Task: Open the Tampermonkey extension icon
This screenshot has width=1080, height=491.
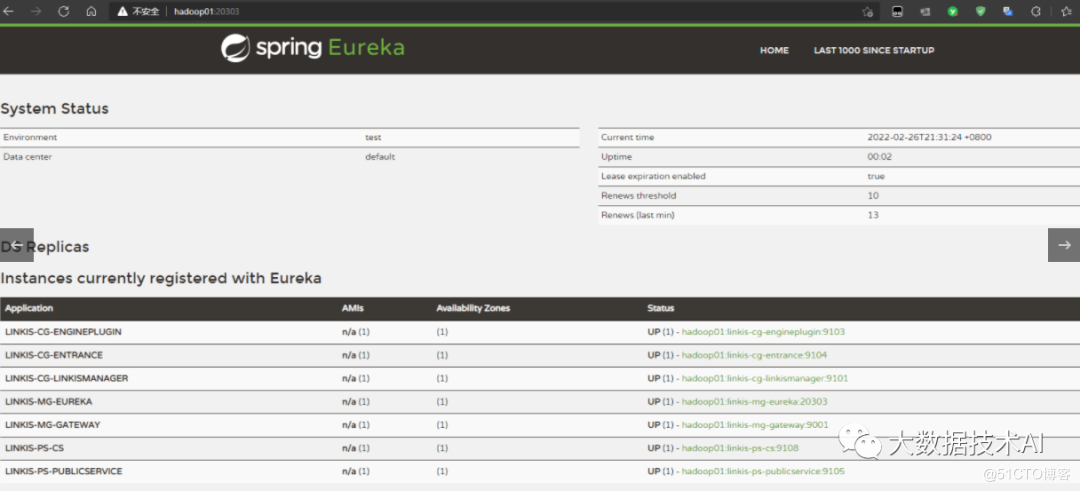Action: pos(897,11)
